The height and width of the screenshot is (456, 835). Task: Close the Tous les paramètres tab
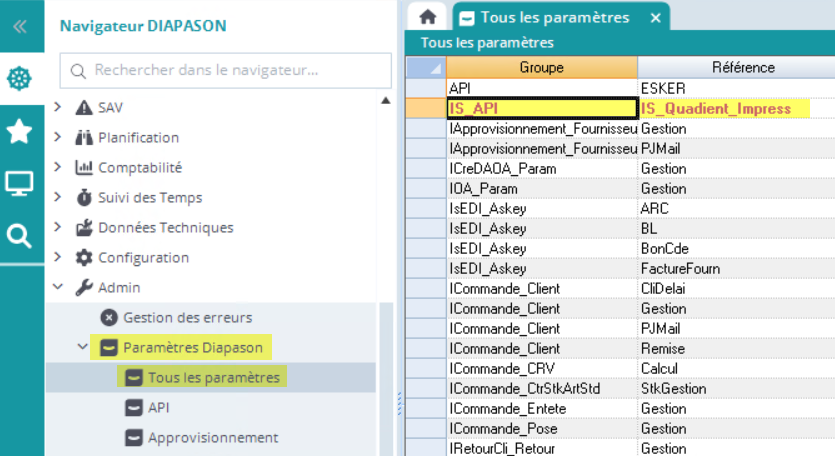click(x=656, y=18)
